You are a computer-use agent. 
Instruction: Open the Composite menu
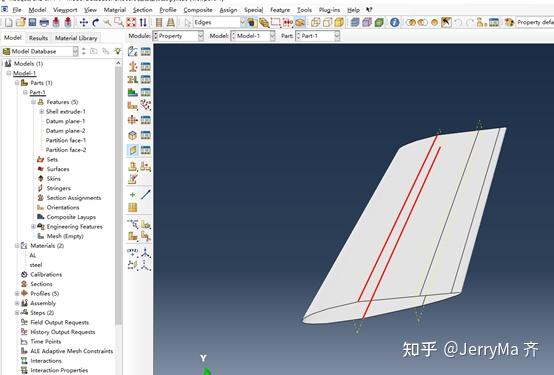coord(198,10)
